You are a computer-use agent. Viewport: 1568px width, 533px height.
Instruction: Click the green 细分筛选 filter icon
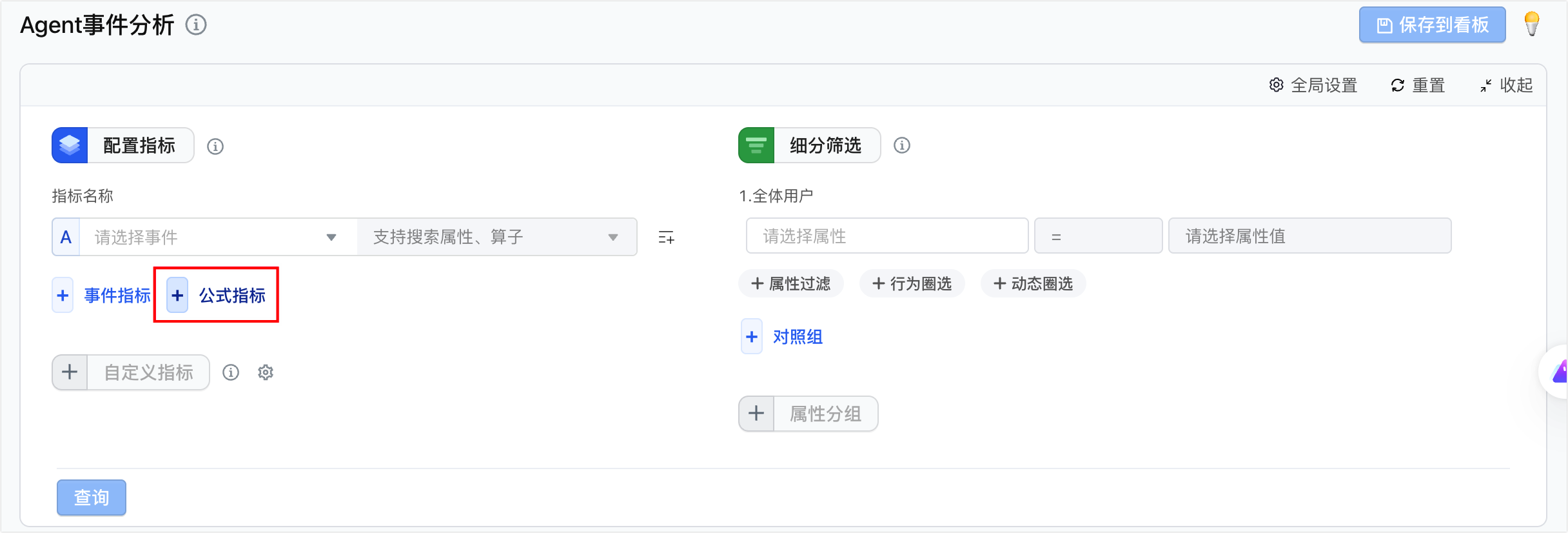tap(756, 145)
